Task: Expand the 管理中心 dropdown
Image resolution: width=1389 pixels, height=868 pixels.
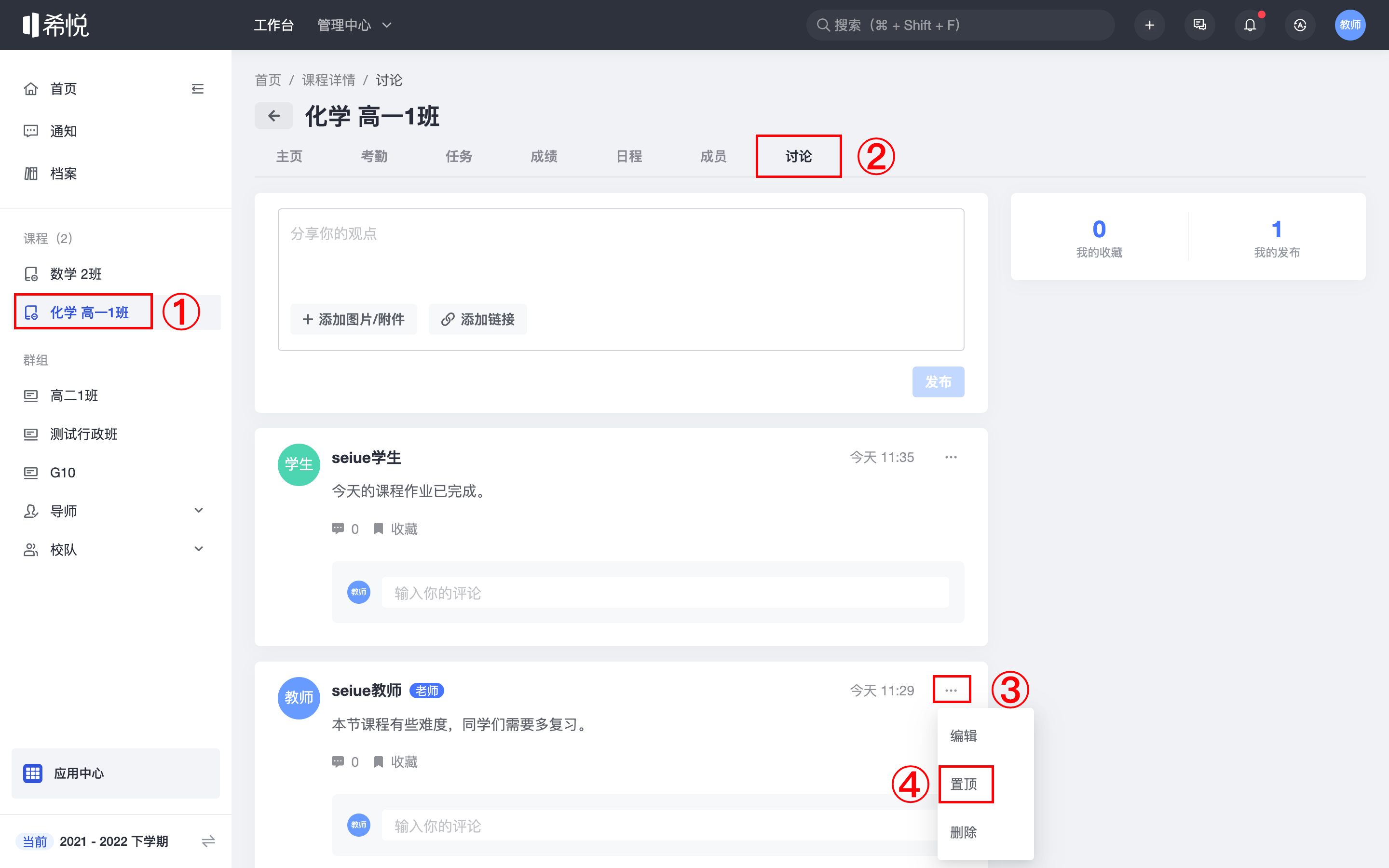Action: [x=354, y=25]
